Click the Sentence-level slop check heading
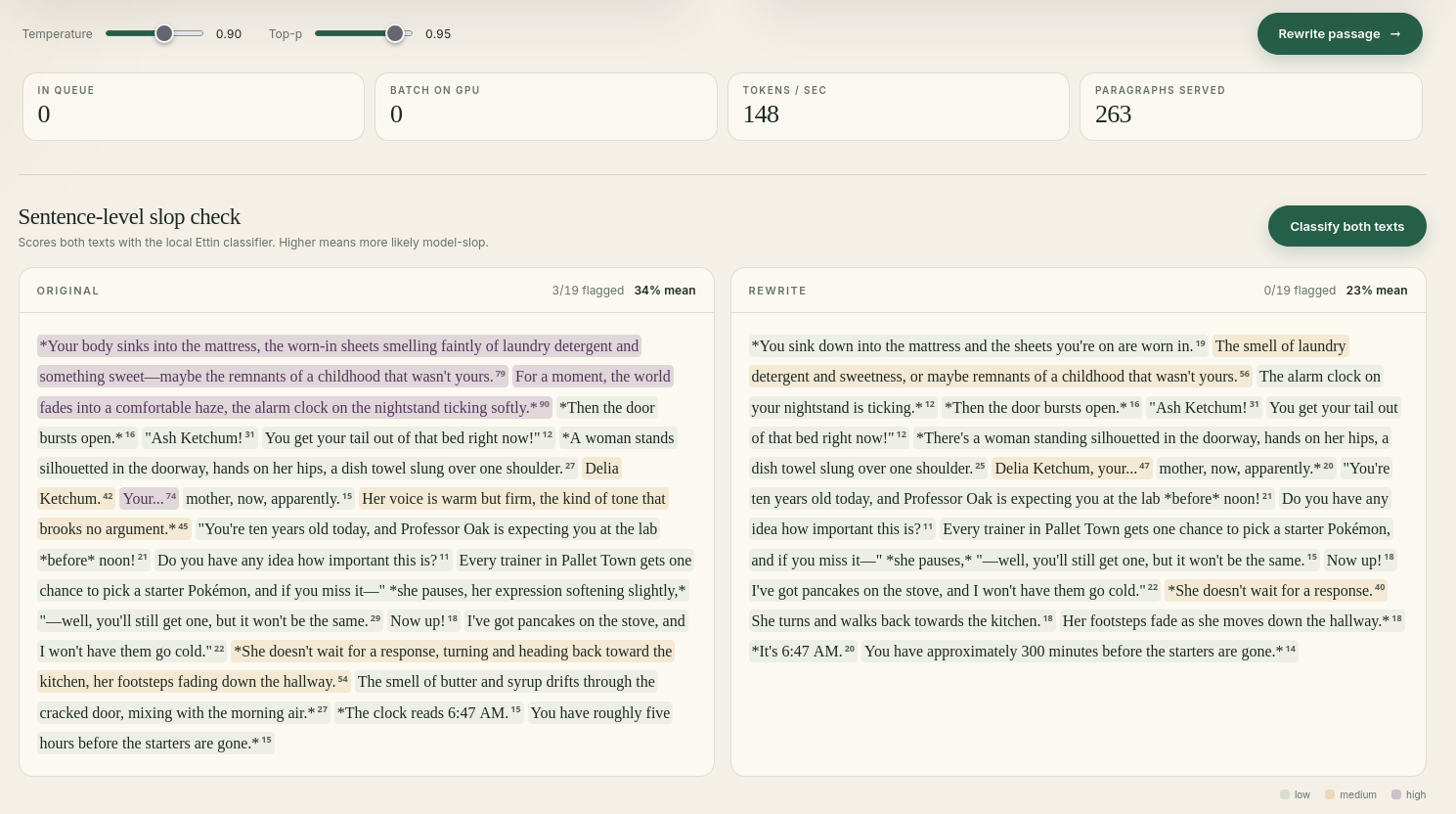The width and height of the screenshot is (1456, 814). (x=129, y=216)
